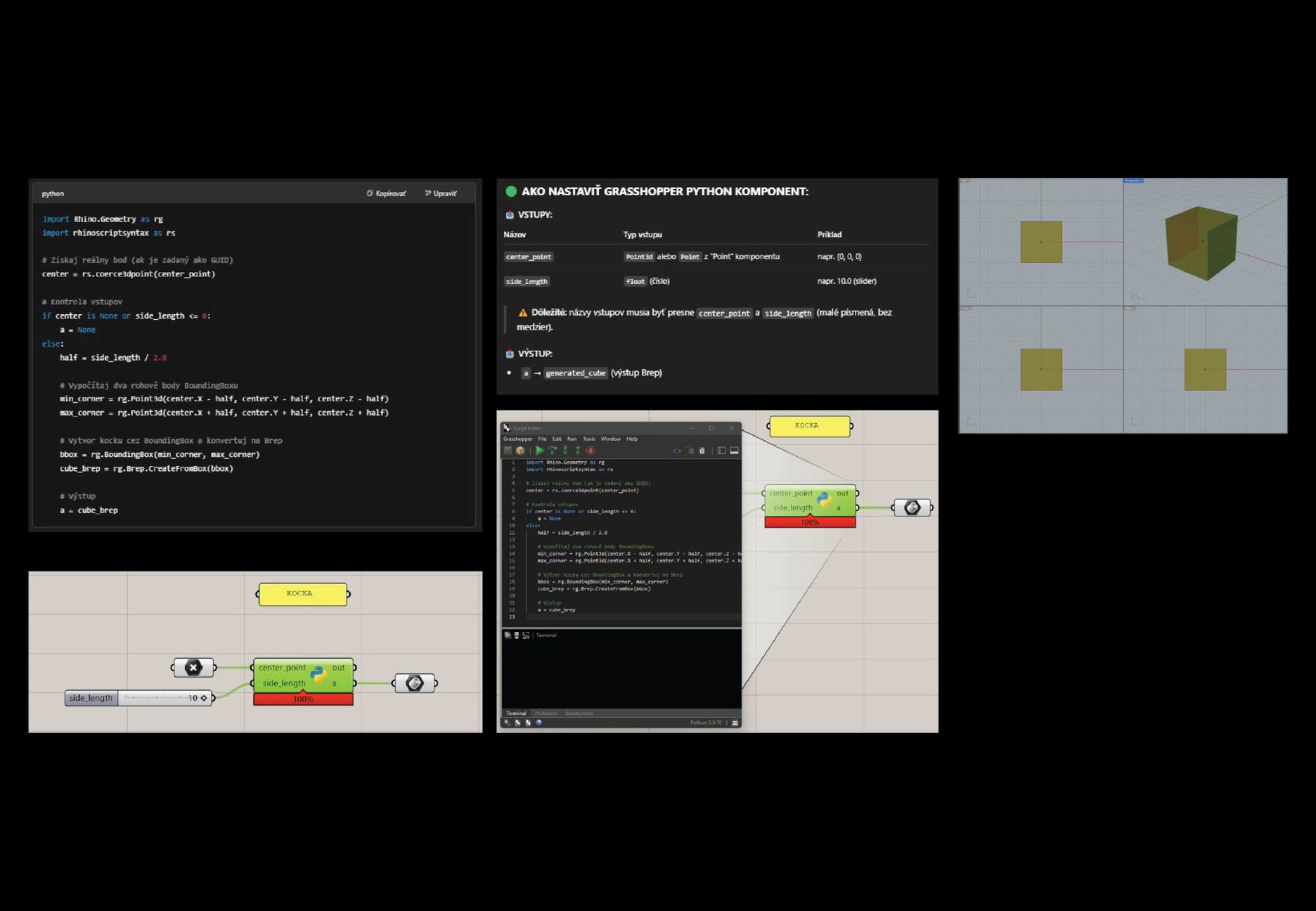Click the Python logo on the left canvas component
Screen dimensions: 1316x911
tap(318, 676)
